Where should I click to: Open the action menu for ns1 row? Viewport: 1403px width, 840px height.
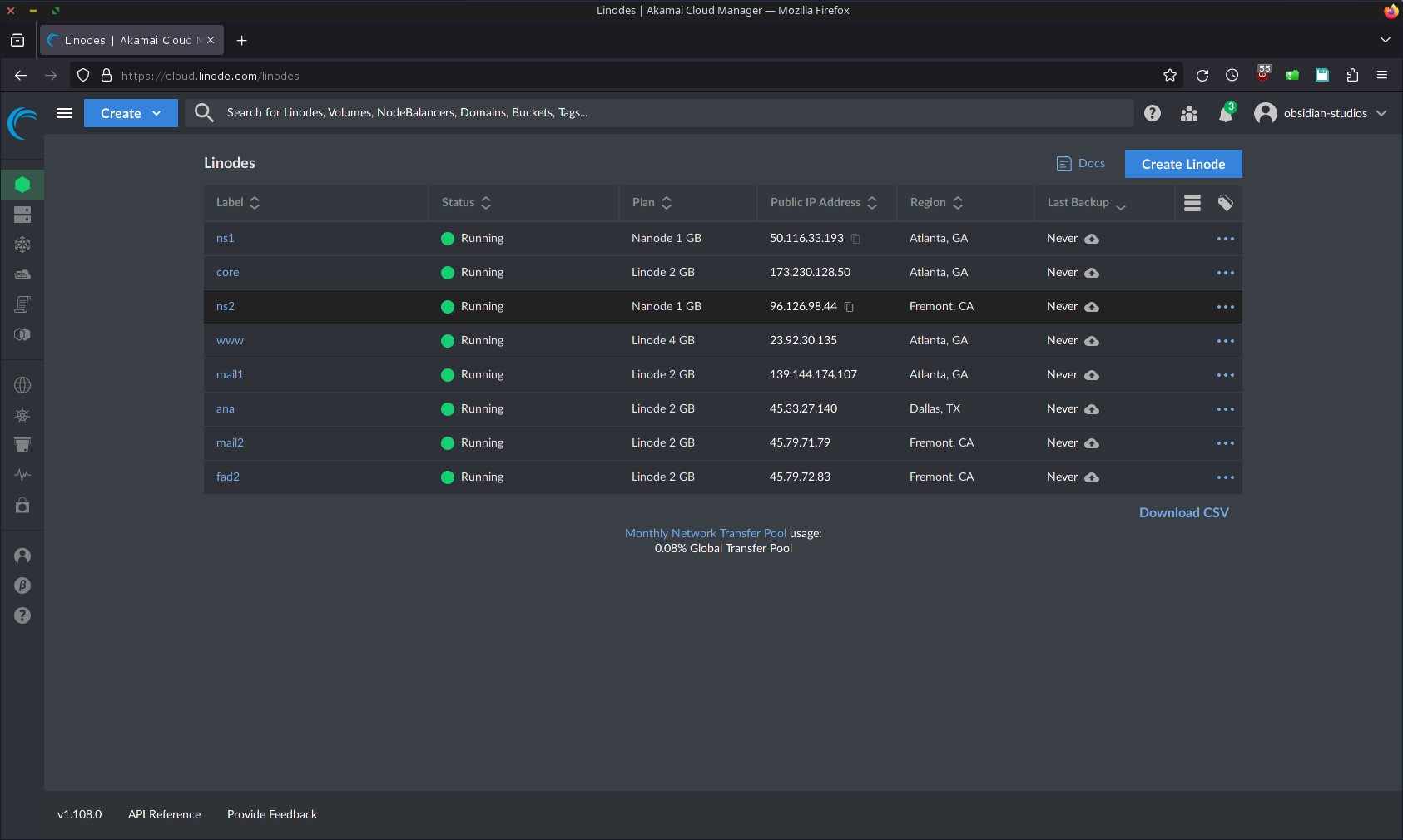[x=1226, y=239]
